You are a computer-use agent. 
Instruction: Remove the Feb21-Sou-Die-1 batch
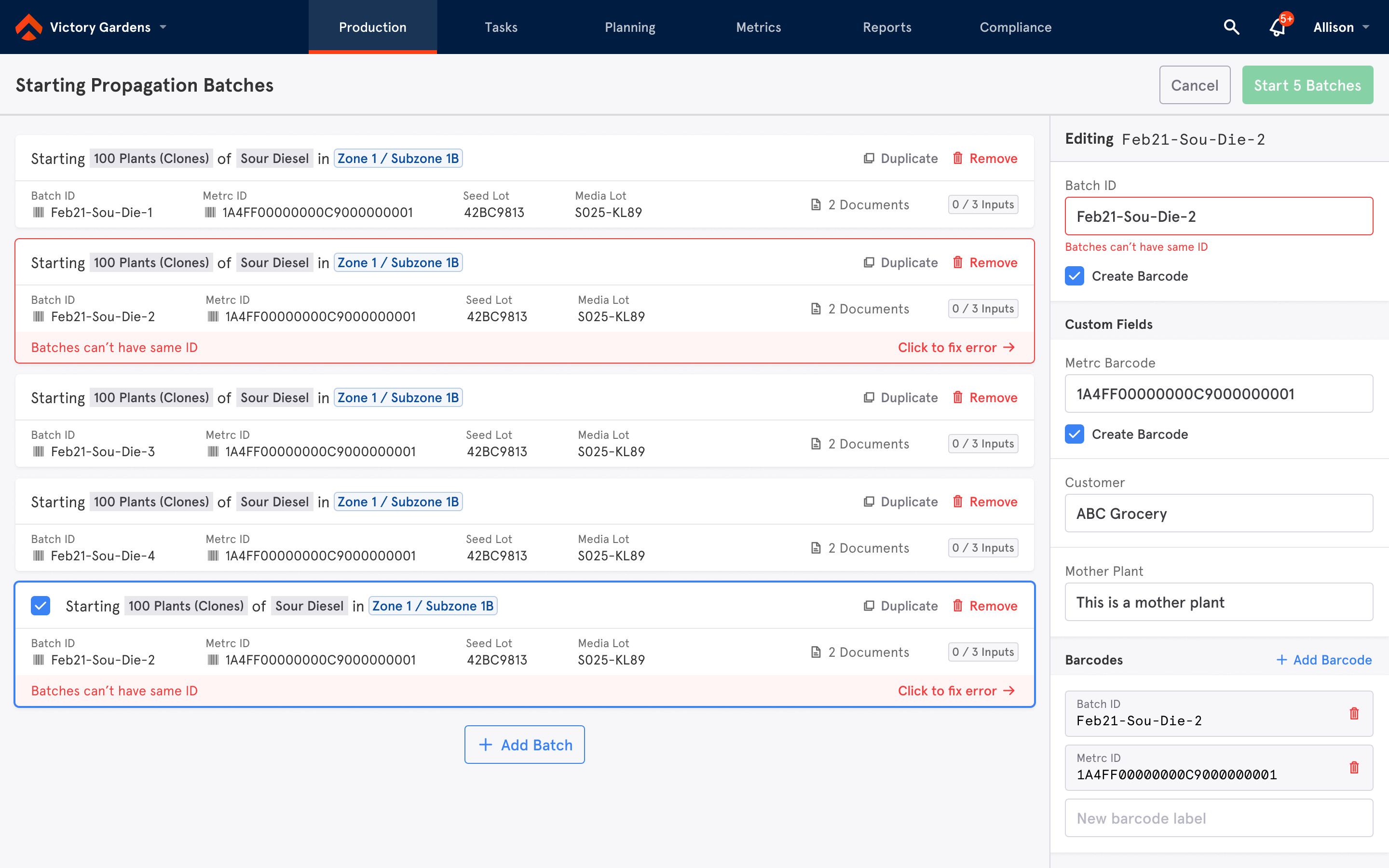[984, 159]
